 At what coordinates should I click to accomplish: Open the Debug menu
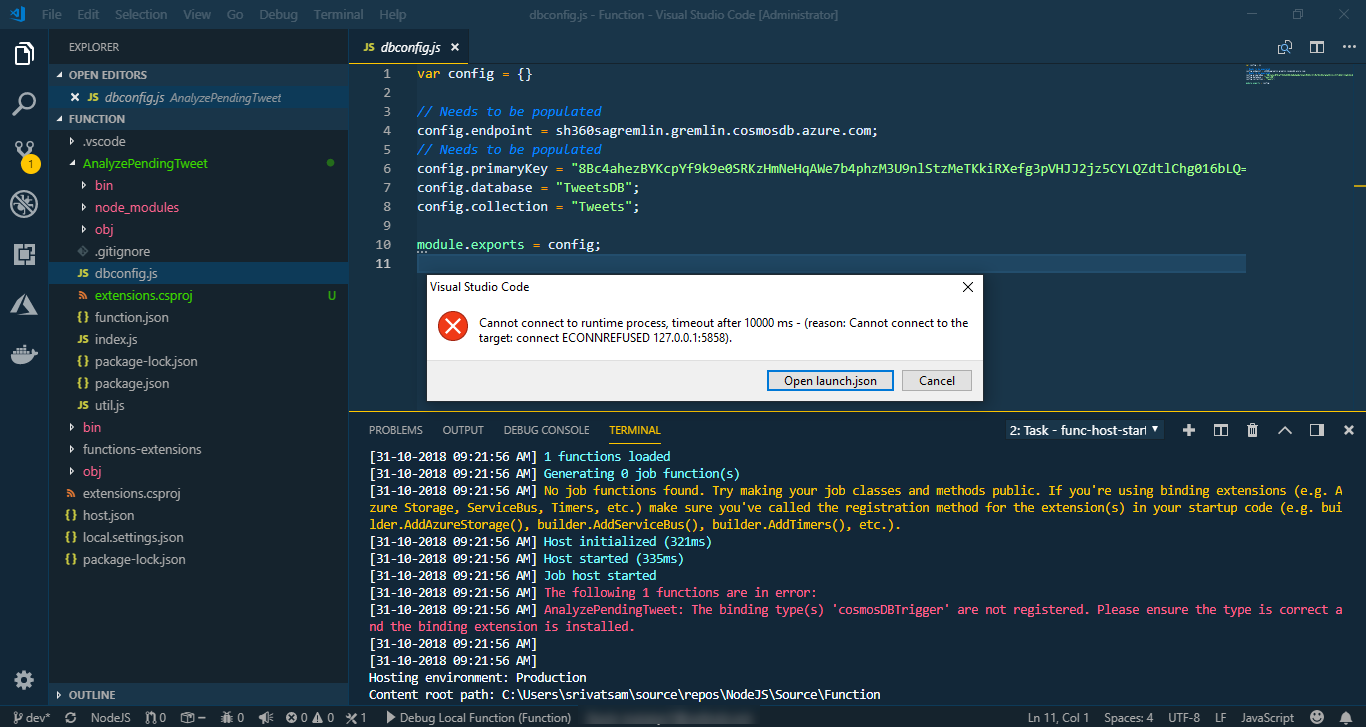(x=278, y=14)
